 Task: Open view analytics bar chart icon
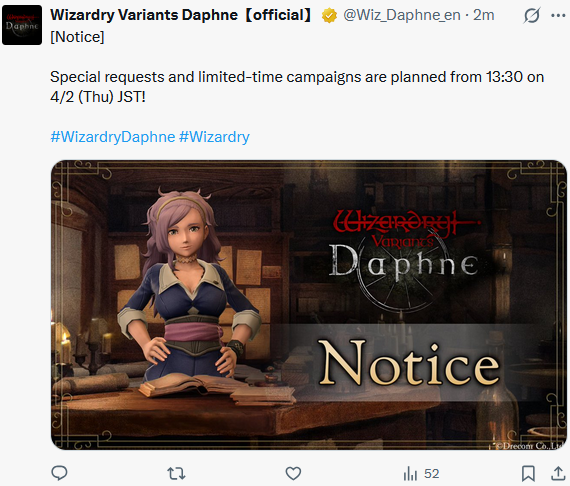tap(410, 473)
